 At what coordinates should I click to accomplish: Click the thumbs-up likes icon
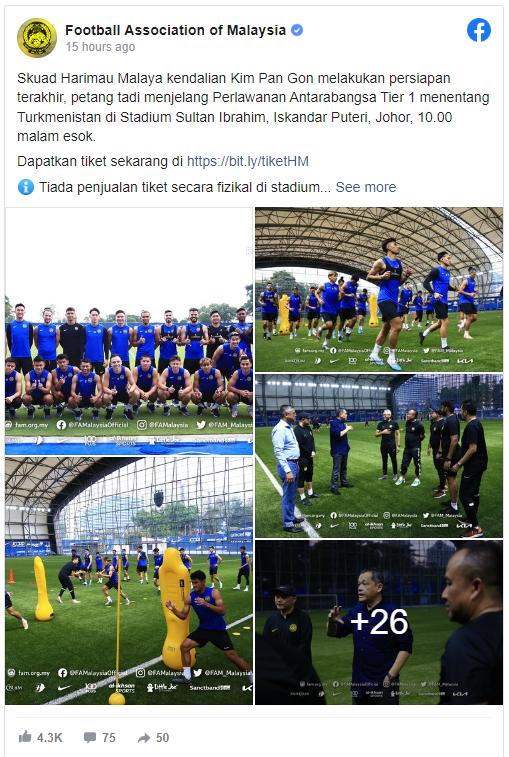click(x=25, y=737)
